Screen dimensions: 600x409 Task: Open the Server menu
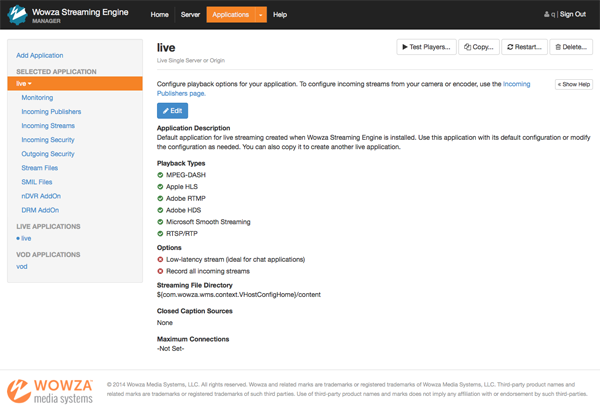point(190,15)
